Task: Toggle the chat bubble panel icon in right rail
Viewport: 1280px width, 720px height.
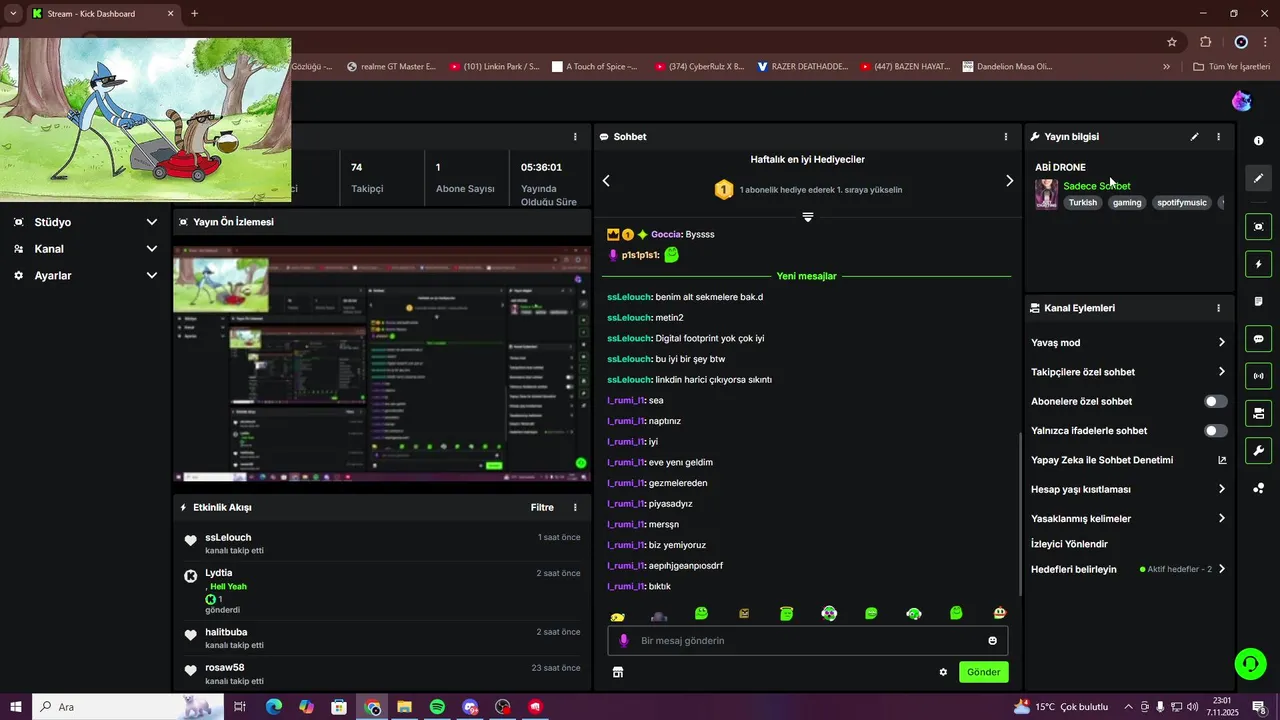Action: (1258, 339)
